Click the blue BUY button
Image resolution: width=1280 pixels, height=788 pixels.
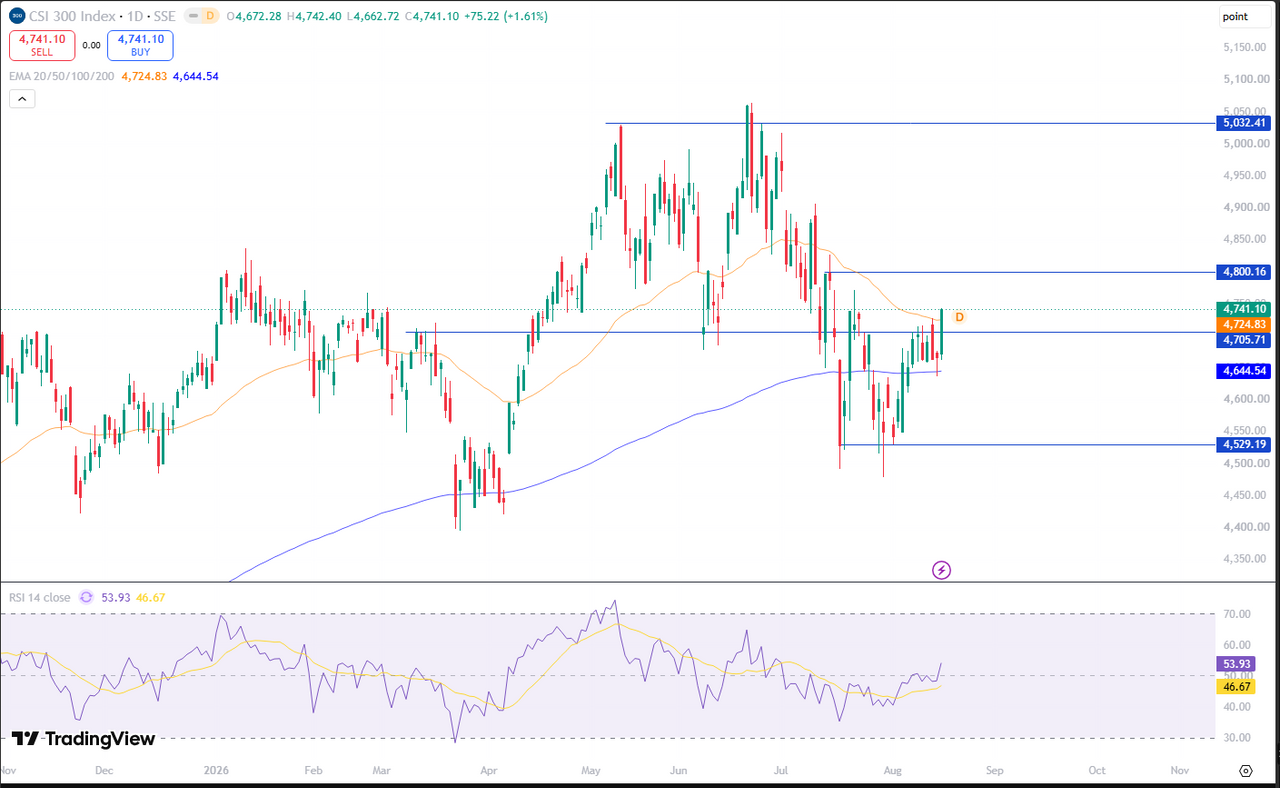pos(140,45)
